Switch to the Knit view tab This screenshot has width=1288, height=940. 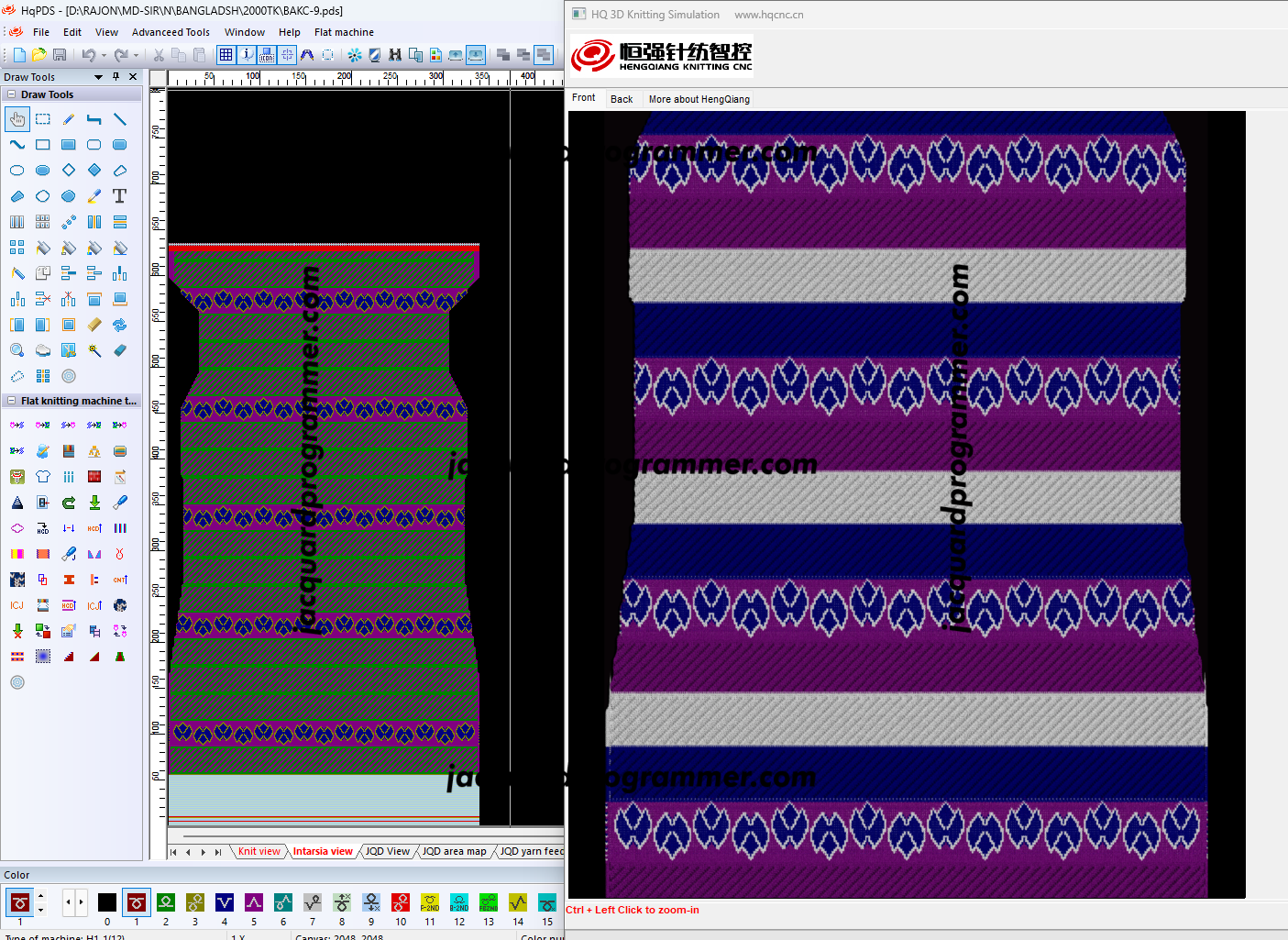pos(259,851)
